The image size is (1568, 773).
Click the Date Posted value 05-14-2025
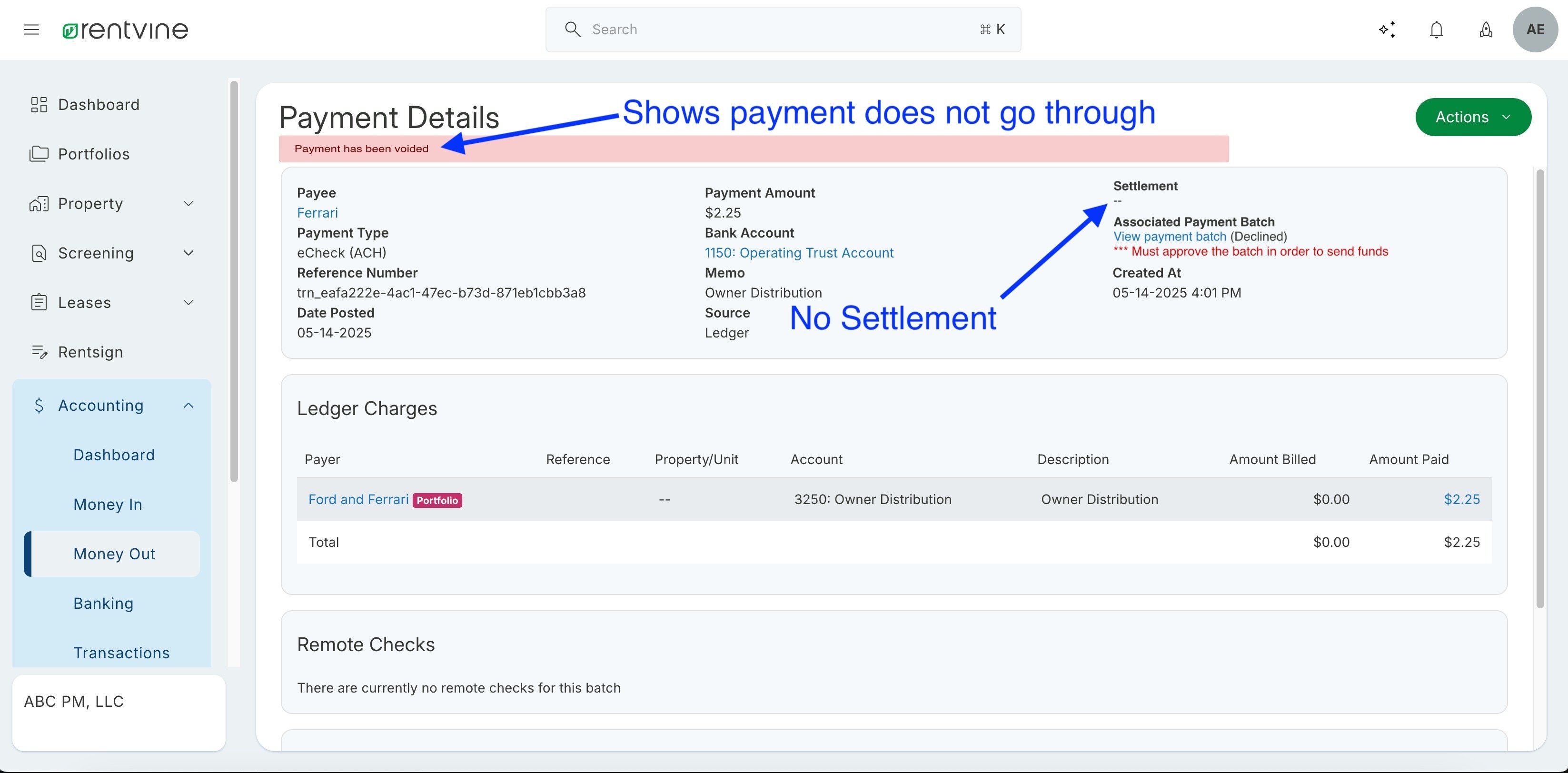334,332
